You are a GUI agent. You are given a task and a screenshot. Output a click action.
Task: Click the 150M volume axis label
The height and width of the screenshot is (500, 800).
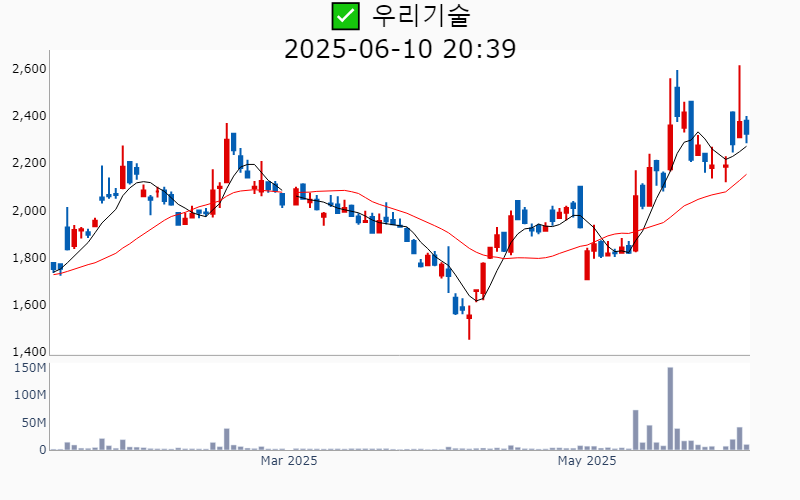click(x=30, y=368)
